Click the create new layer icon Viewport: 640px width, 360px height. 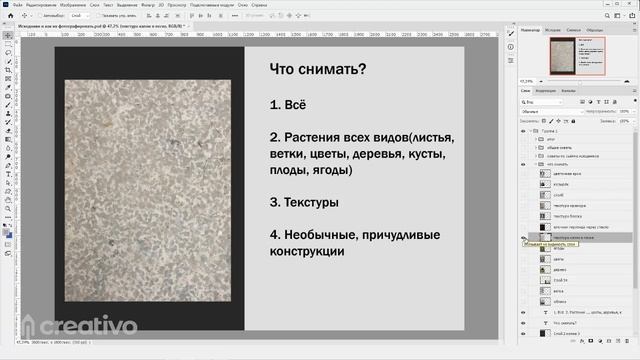click(618, 341)
